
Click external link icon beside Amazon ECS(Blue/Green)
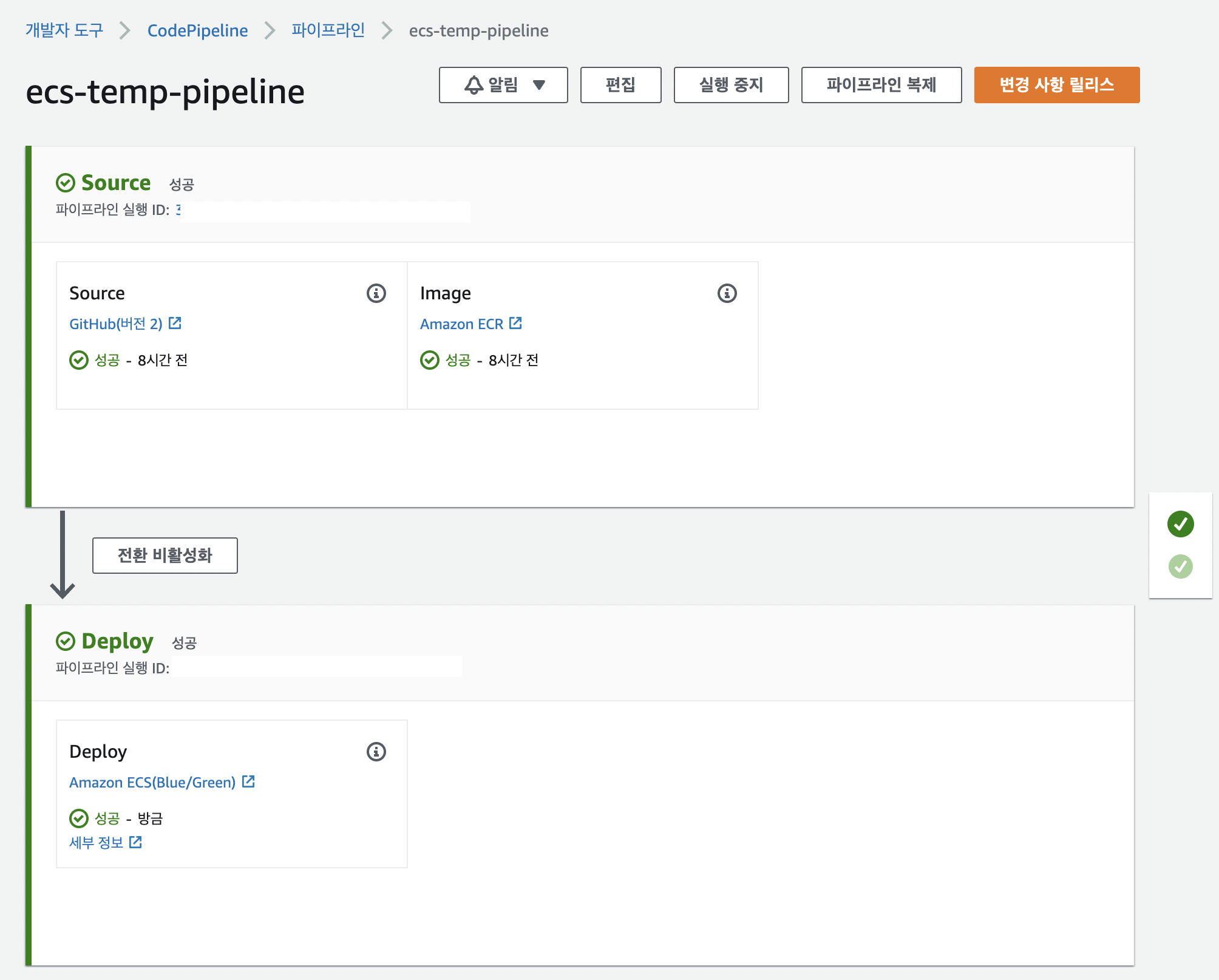coord(248,781)
